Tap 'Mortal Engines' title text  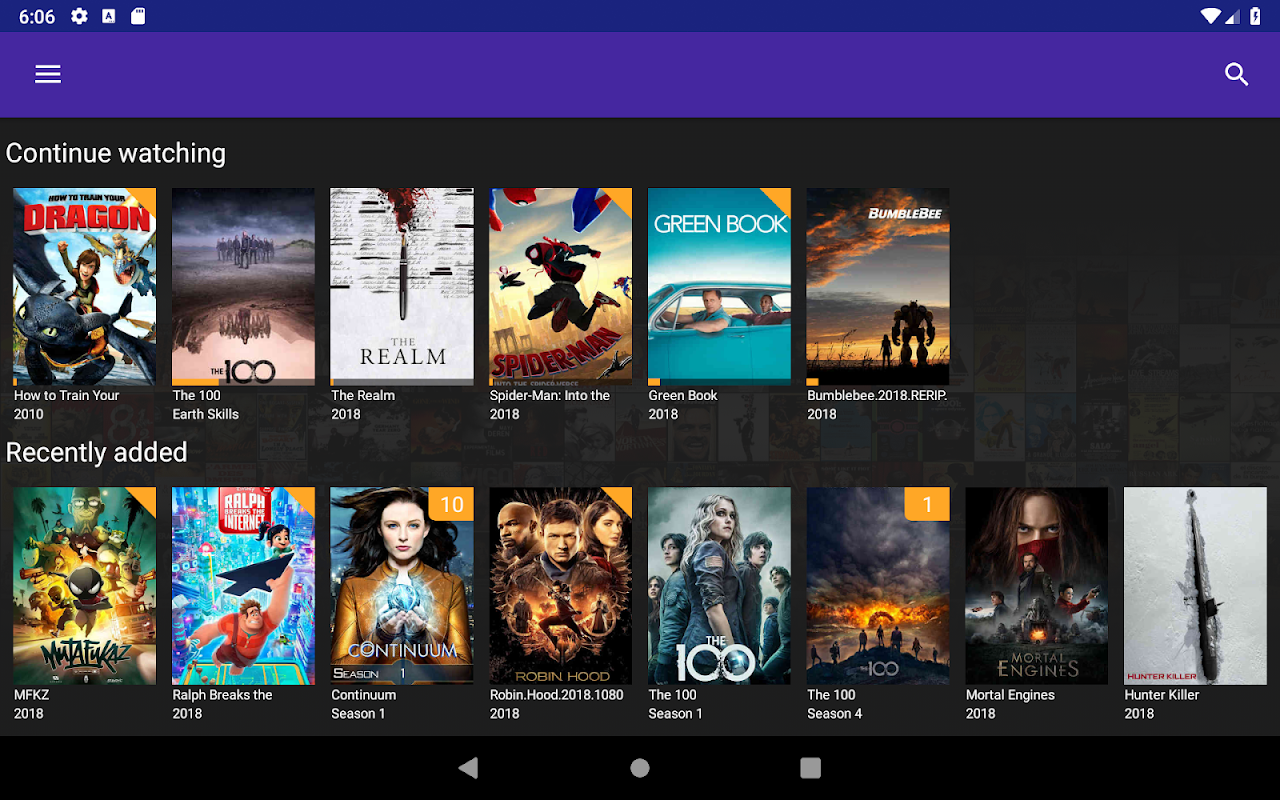click(x=1010, y=695)
